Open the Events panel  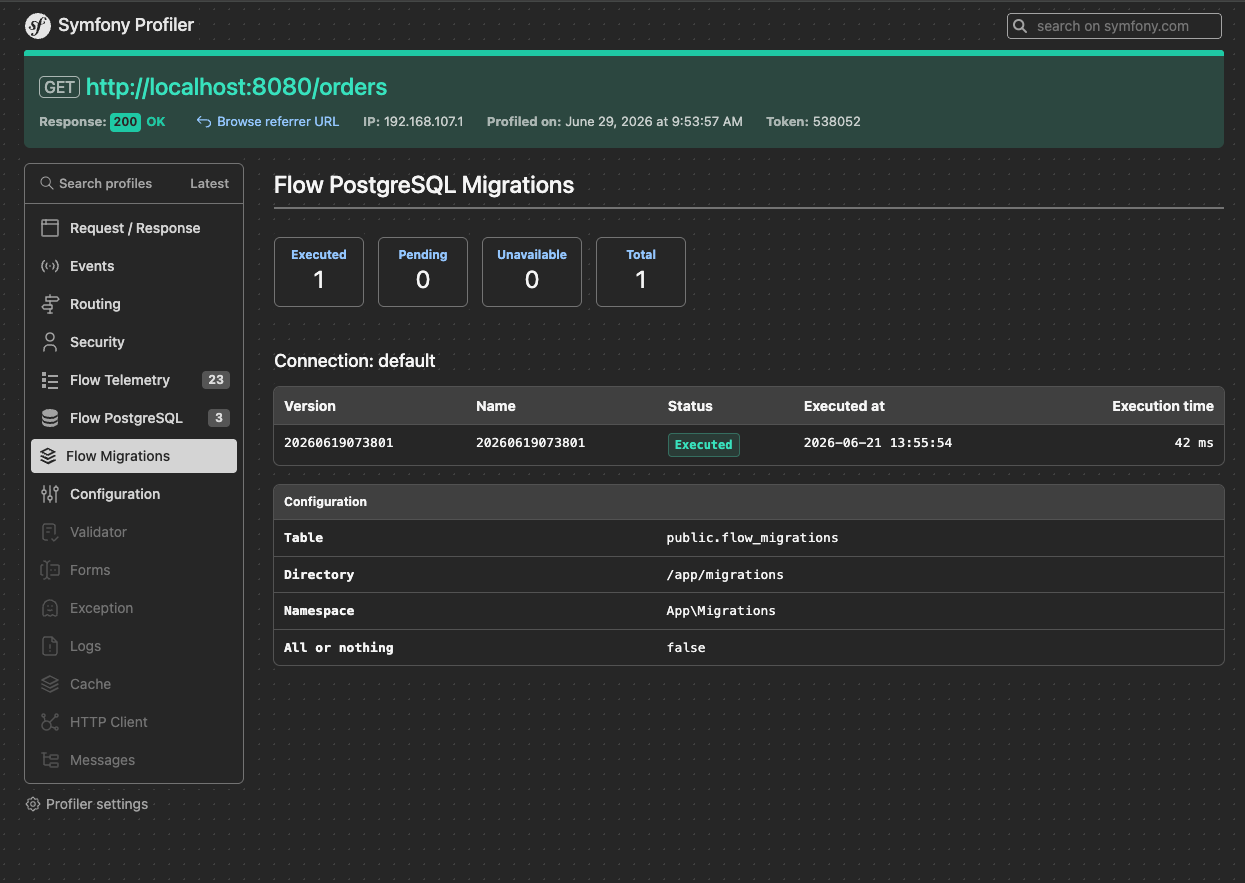coord(134,266)
